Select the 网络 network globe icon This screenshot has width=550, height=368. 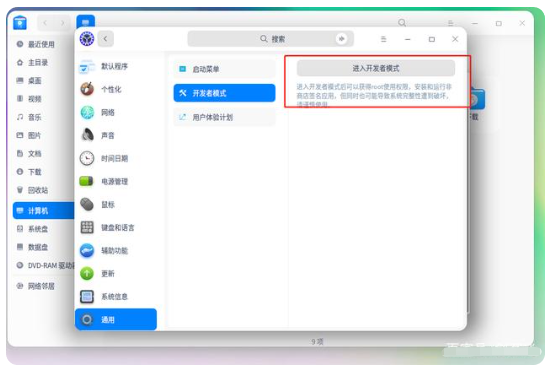[87, 112]
